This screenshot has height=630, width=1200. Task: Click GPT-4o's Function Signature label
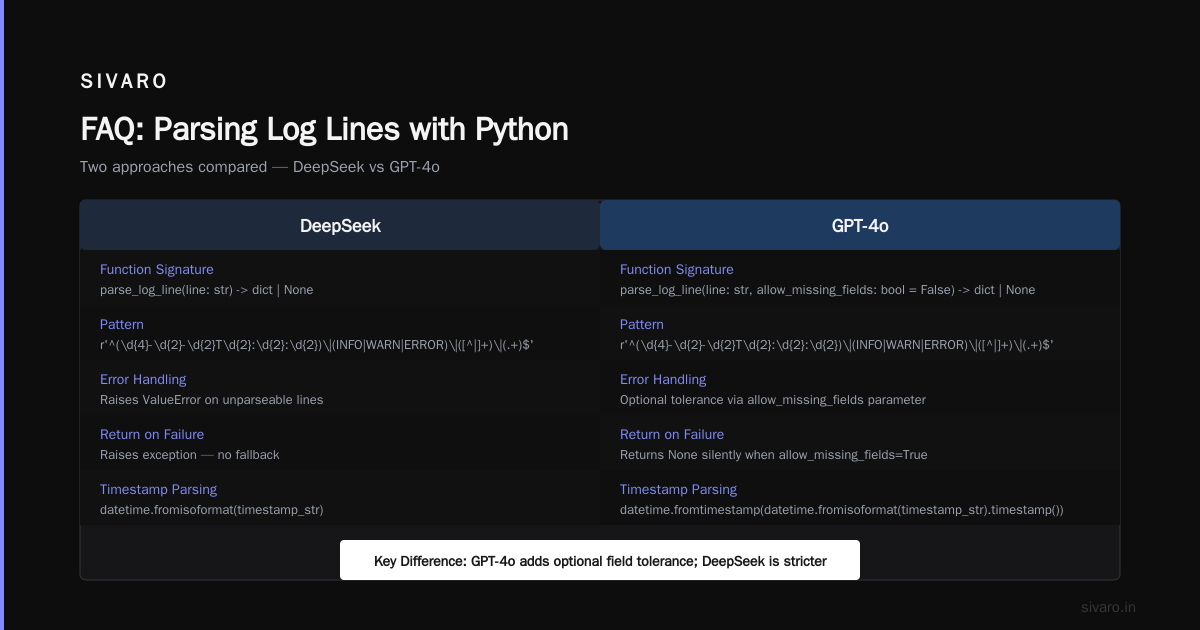[x=677, y=269]
